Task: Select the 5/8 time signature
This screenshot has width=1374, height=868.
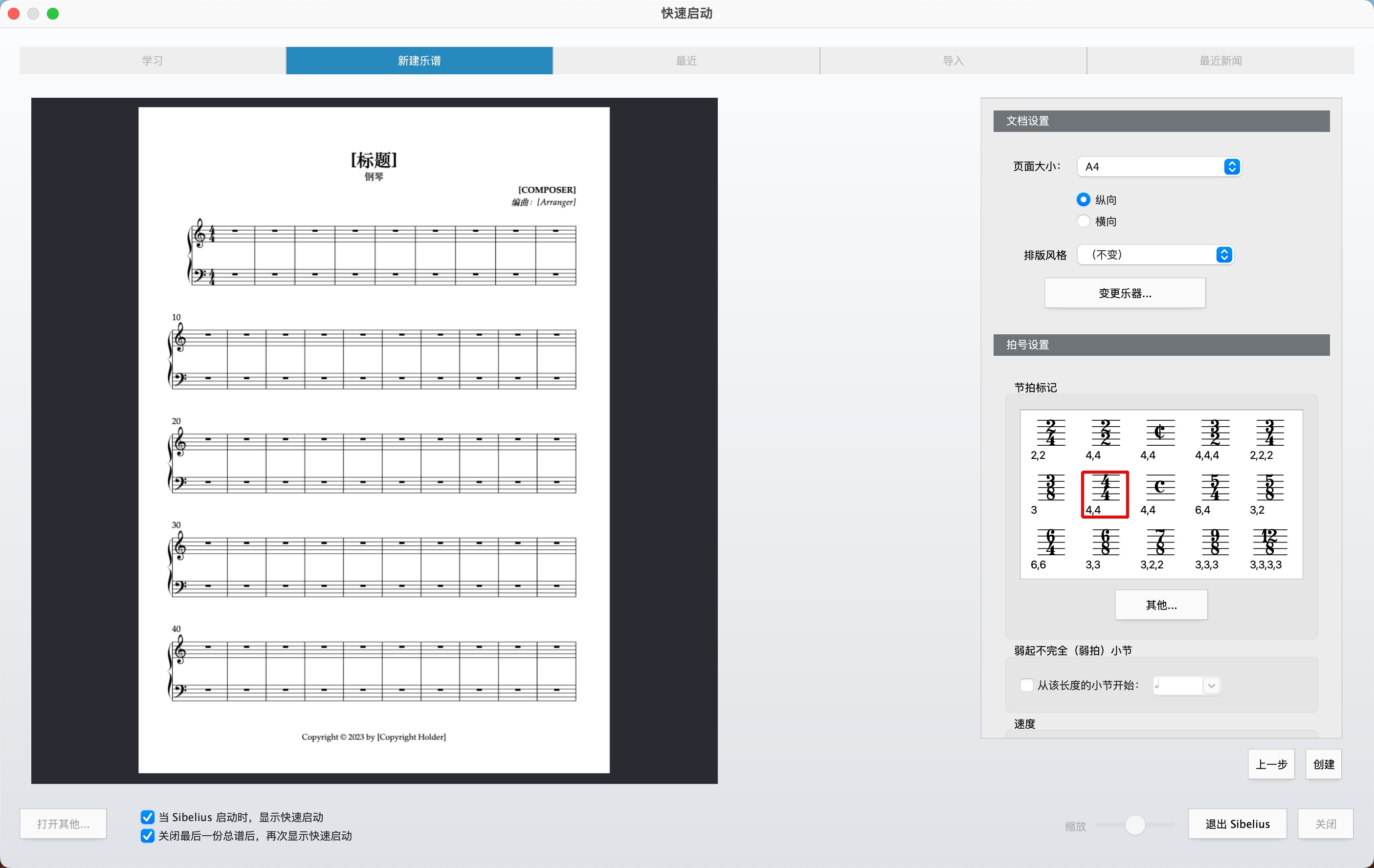Action: tap(1269, 495)
